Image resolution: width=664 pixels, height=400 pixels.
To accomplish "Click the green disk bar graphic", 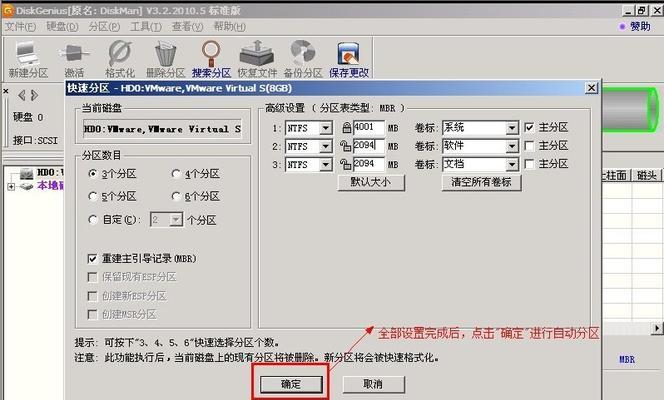I will (x=631, y=109).
